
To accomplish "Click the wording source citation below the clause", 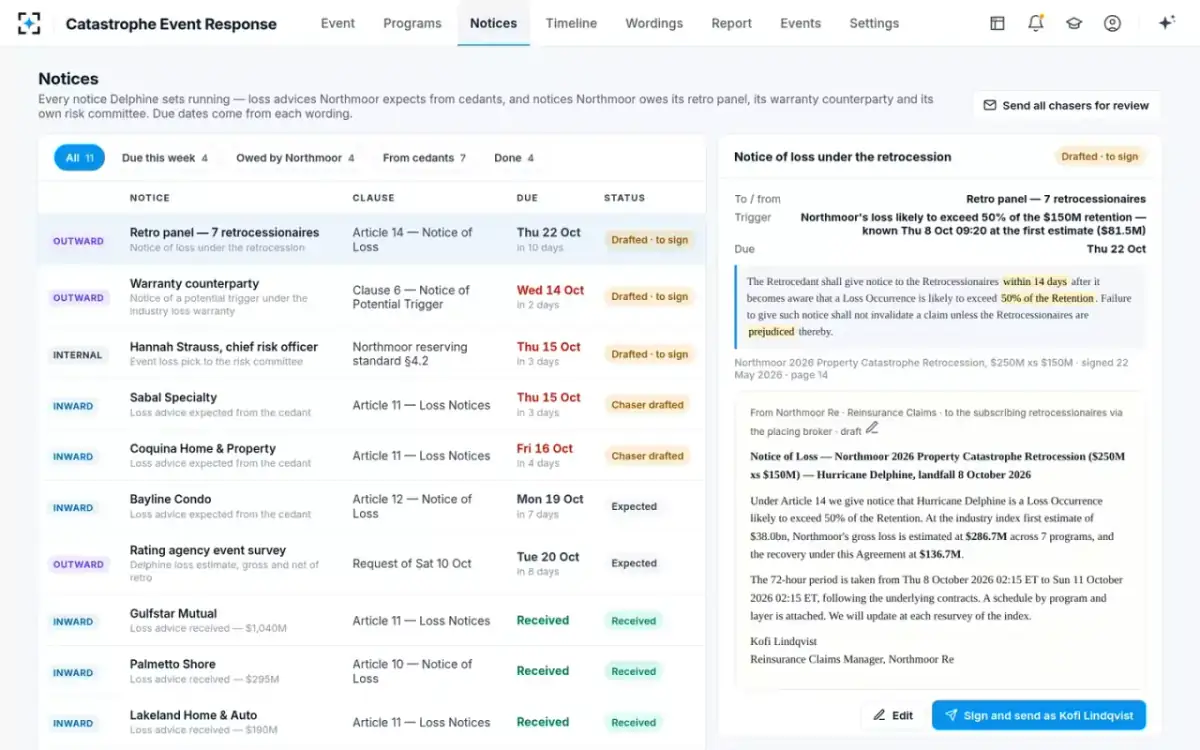I will point(931,368).
